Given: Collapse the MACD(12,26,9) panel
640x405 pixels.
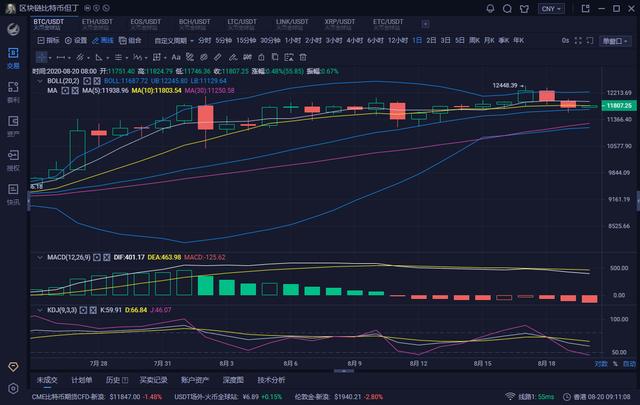Looking at the screenshot, I should point(40,257).
